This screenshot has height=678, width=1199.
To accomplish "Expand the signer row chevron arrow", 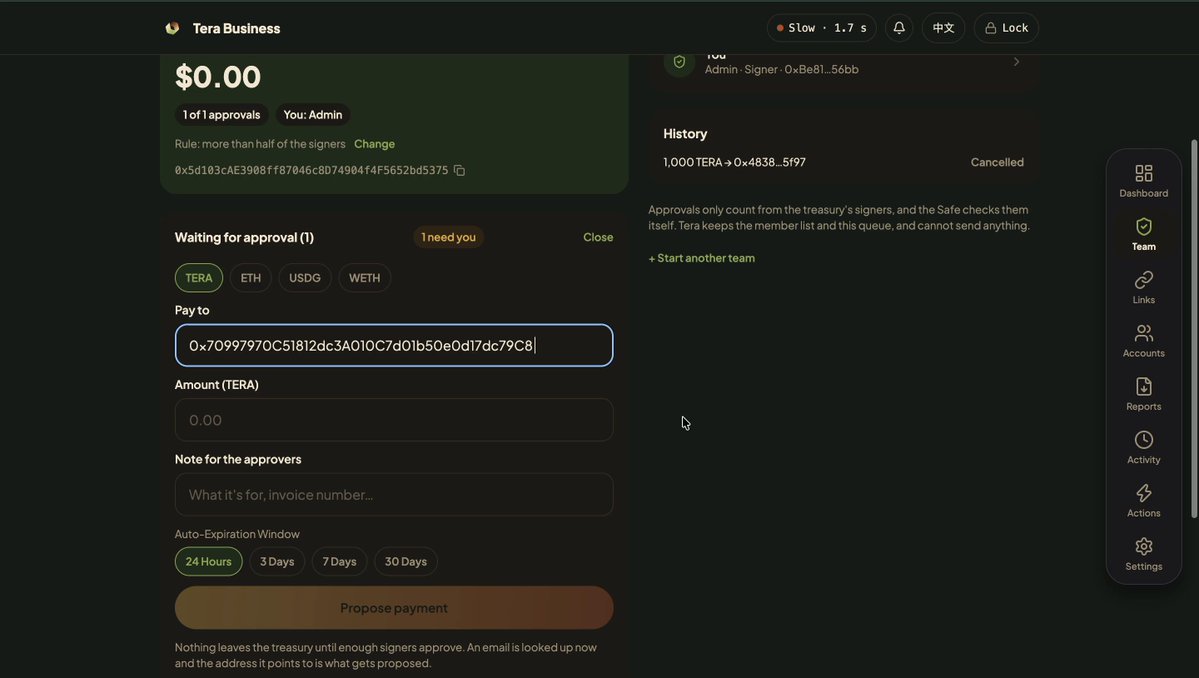I will (1016, 61).
